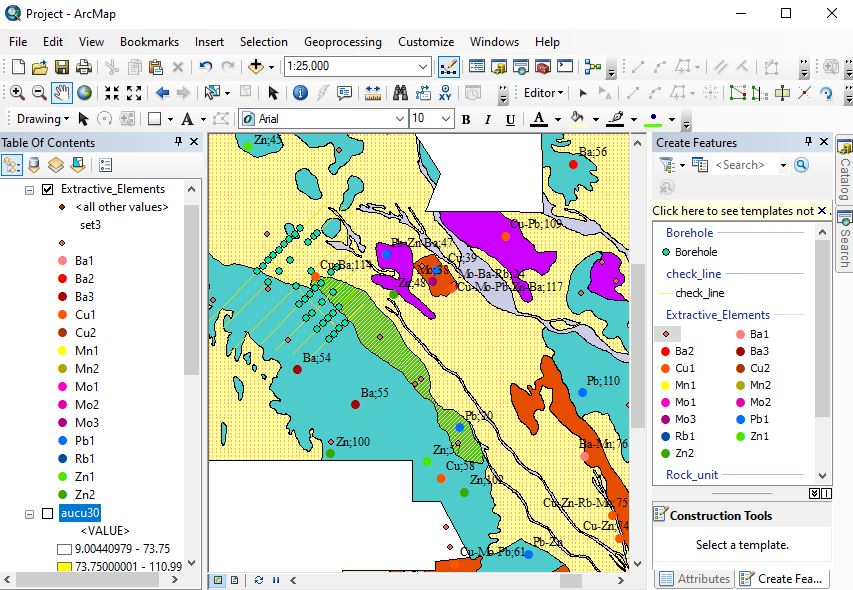Undo the last action
Screen dimensions: 853x590
point(205,66)
